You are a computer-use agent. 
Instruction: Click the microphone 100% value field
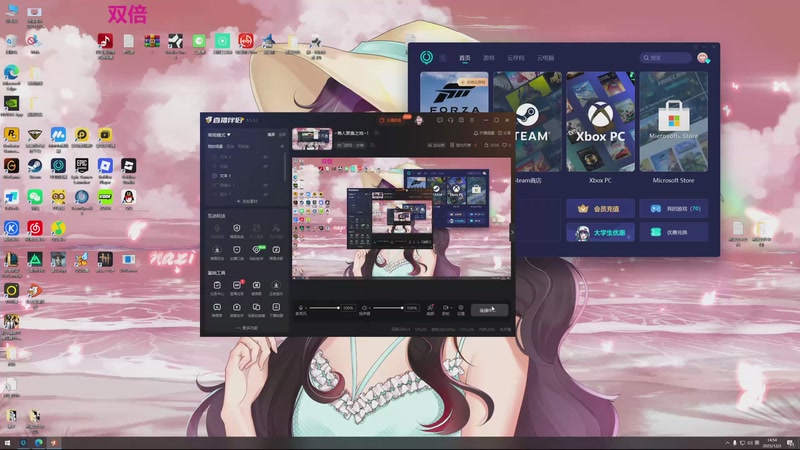[348, 308]
